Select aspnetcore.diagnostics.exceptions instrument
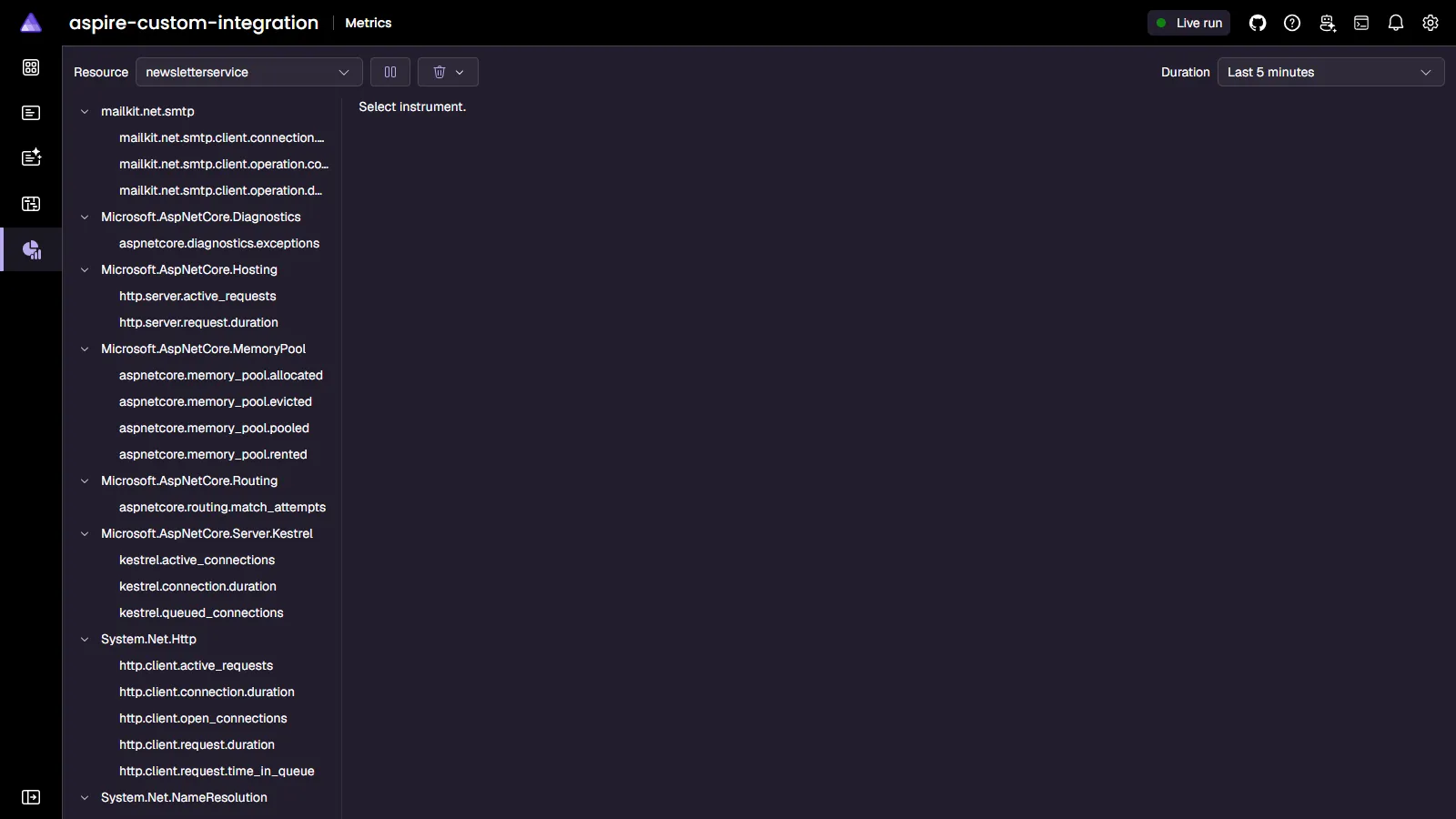The image size is (1456, 819). [219, 243]
